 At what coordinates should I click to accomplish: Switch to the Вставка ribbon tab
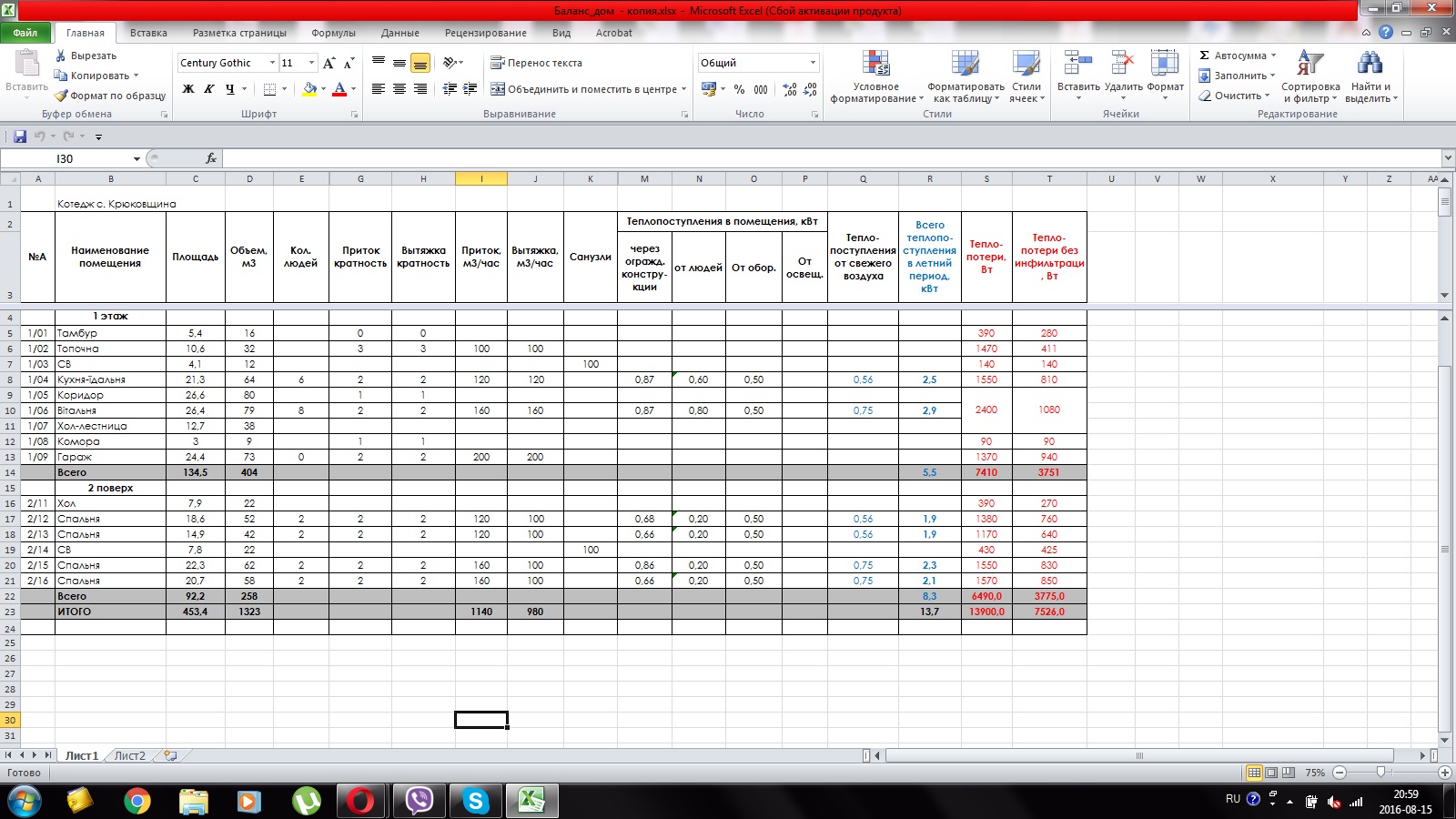point(148,33)
